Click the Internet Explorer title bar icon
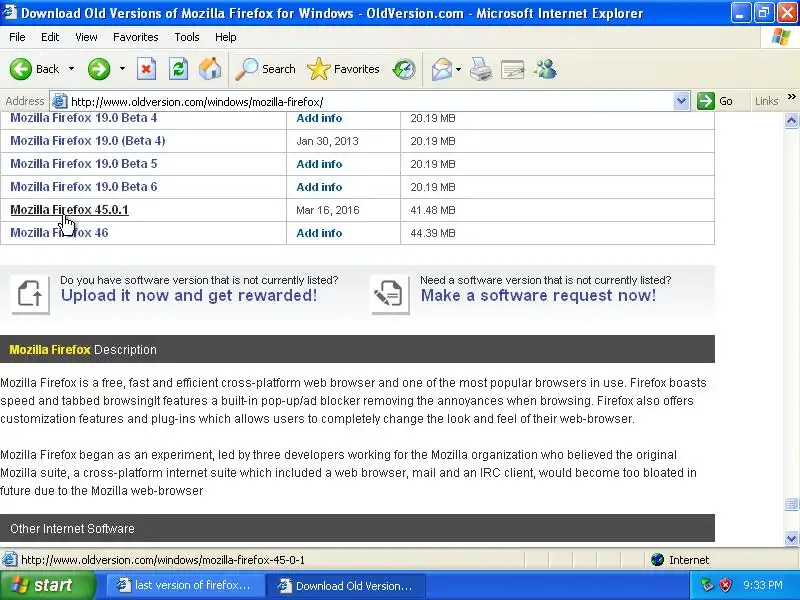This screenshot has width=800, height=600. click(9, 12)
